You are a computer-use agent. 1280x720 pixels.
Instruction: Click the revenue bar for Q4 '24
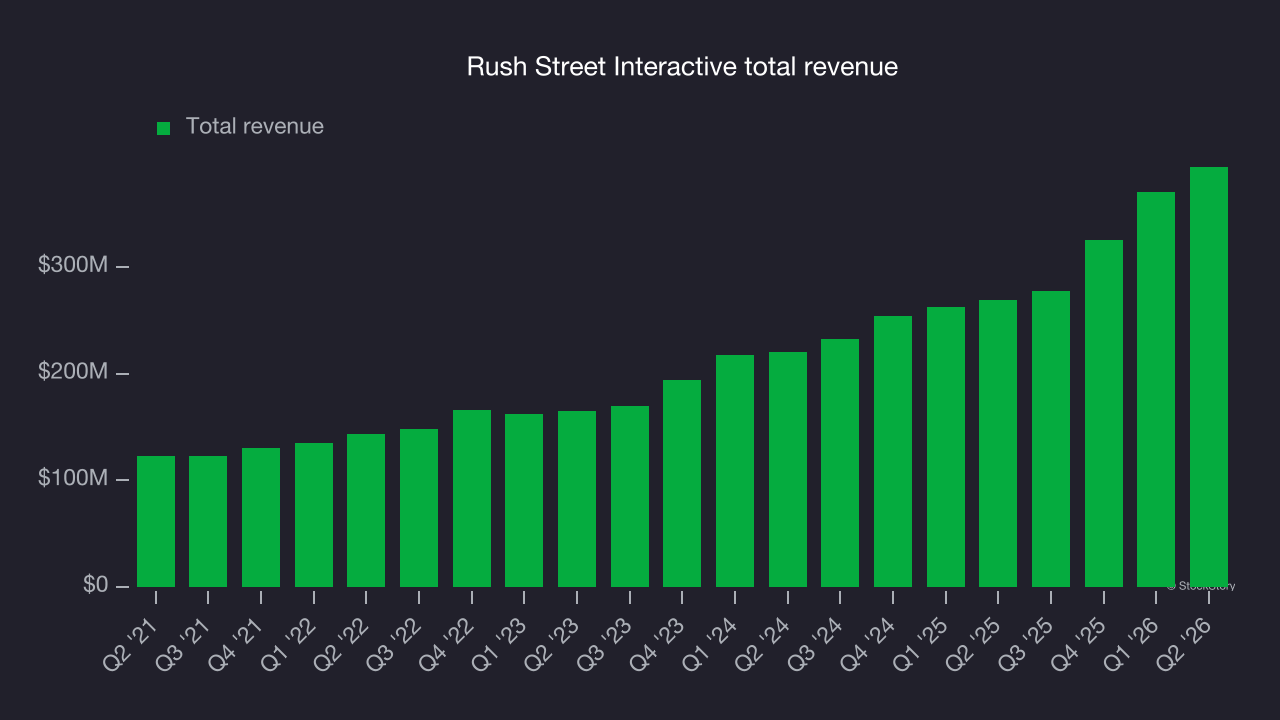[x=893, y=452]
